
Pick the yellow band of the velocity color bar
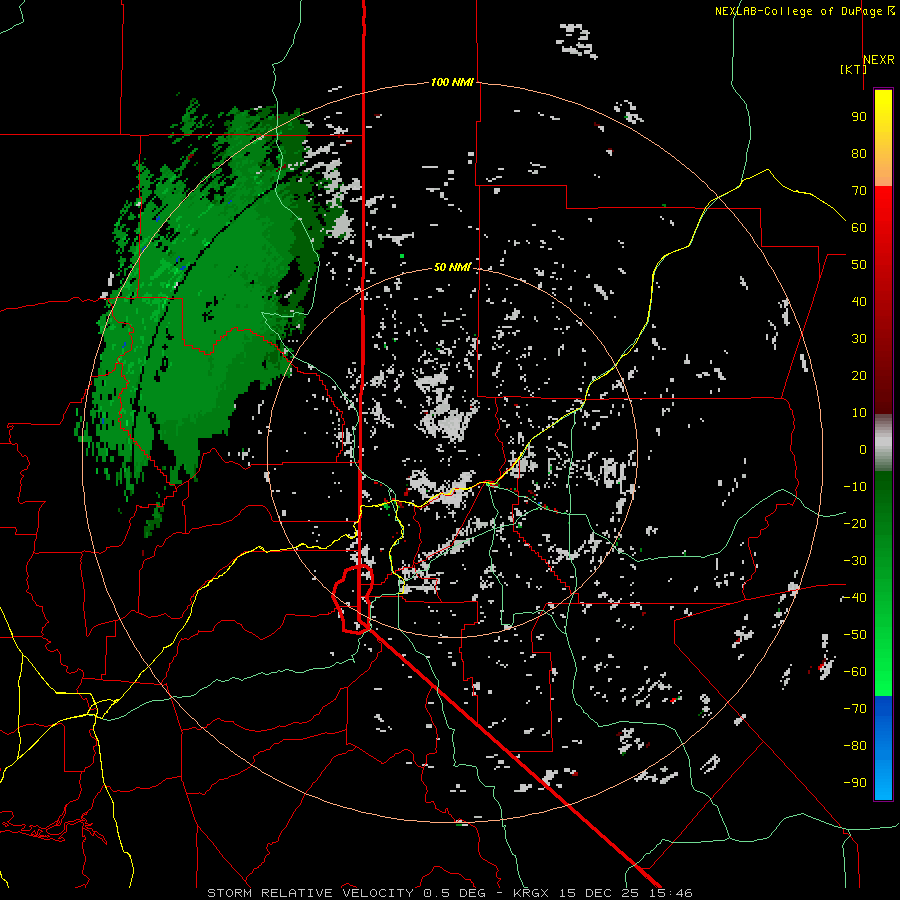tap(883, 123)
